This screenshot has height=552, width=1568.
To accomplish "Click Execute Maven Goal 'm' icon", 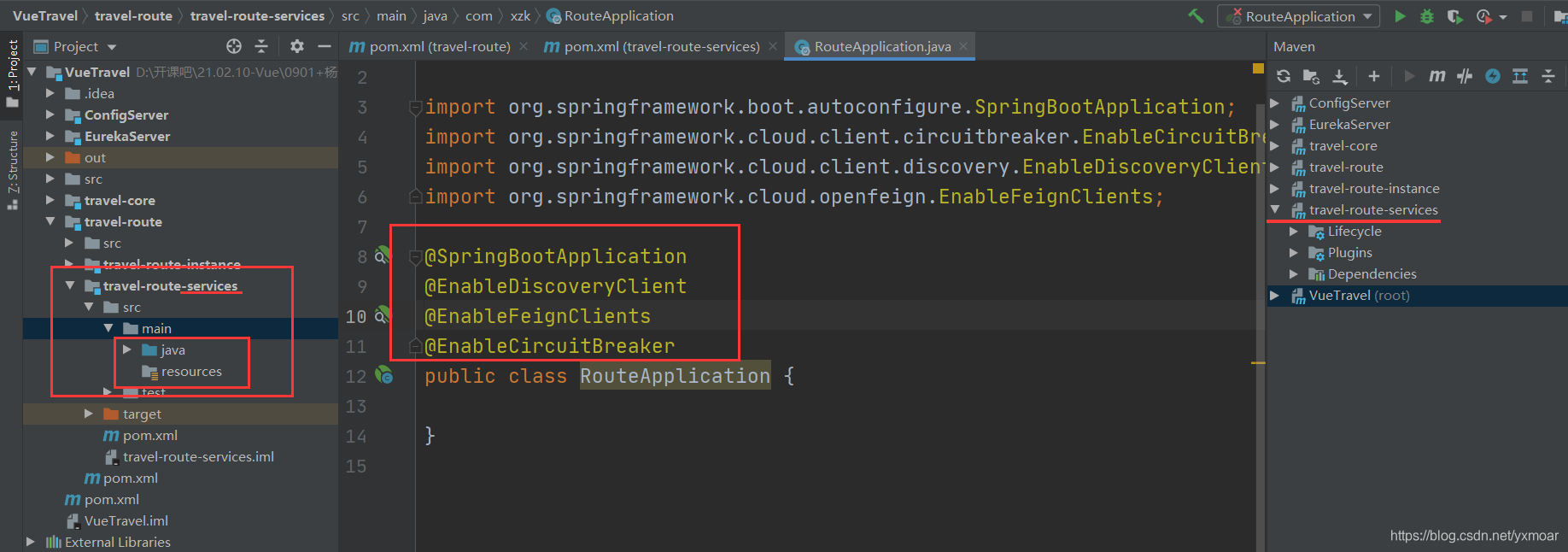I will (x=1437, y=76).
